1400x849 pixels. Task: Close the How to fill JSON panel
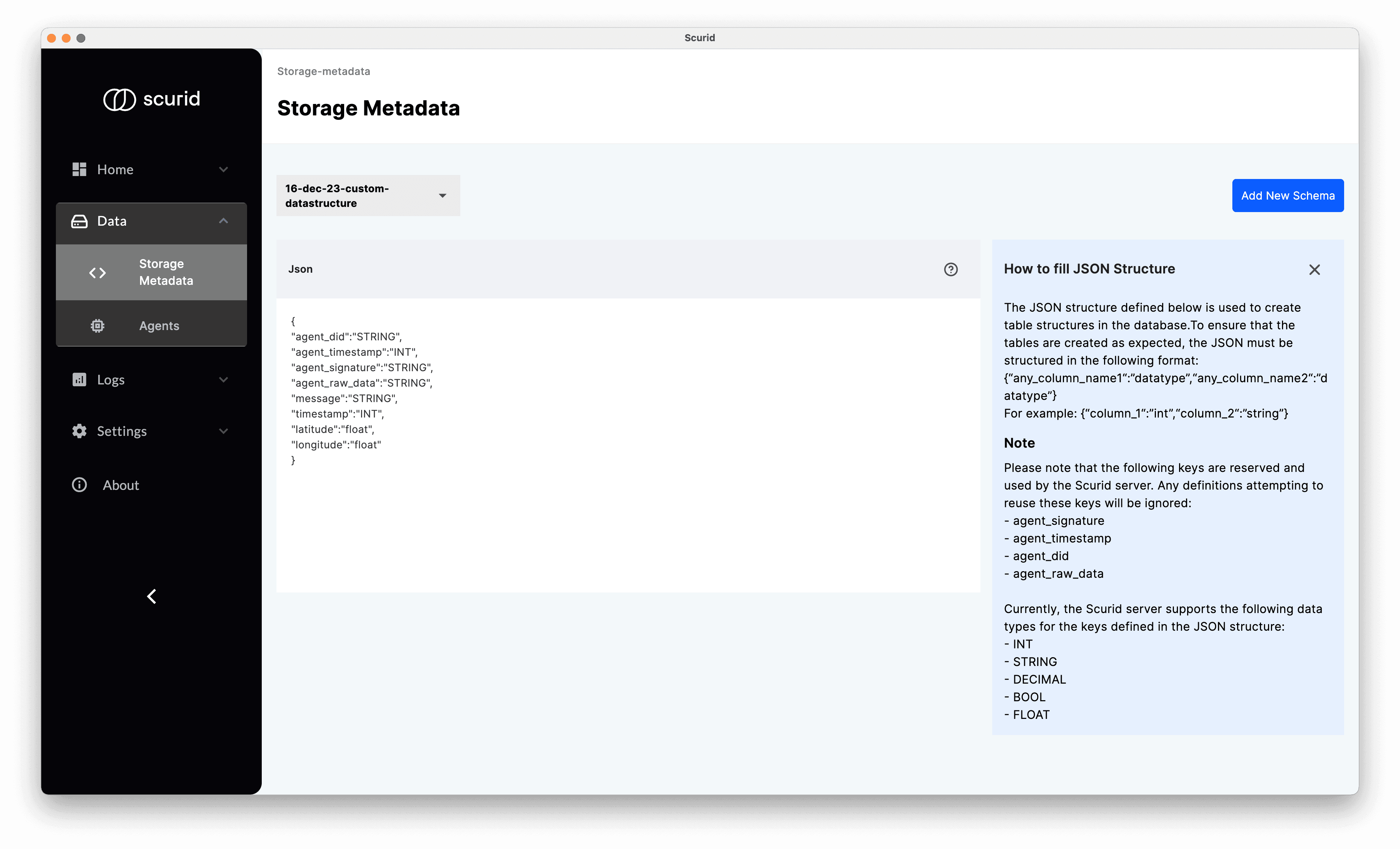[1314, 269]
